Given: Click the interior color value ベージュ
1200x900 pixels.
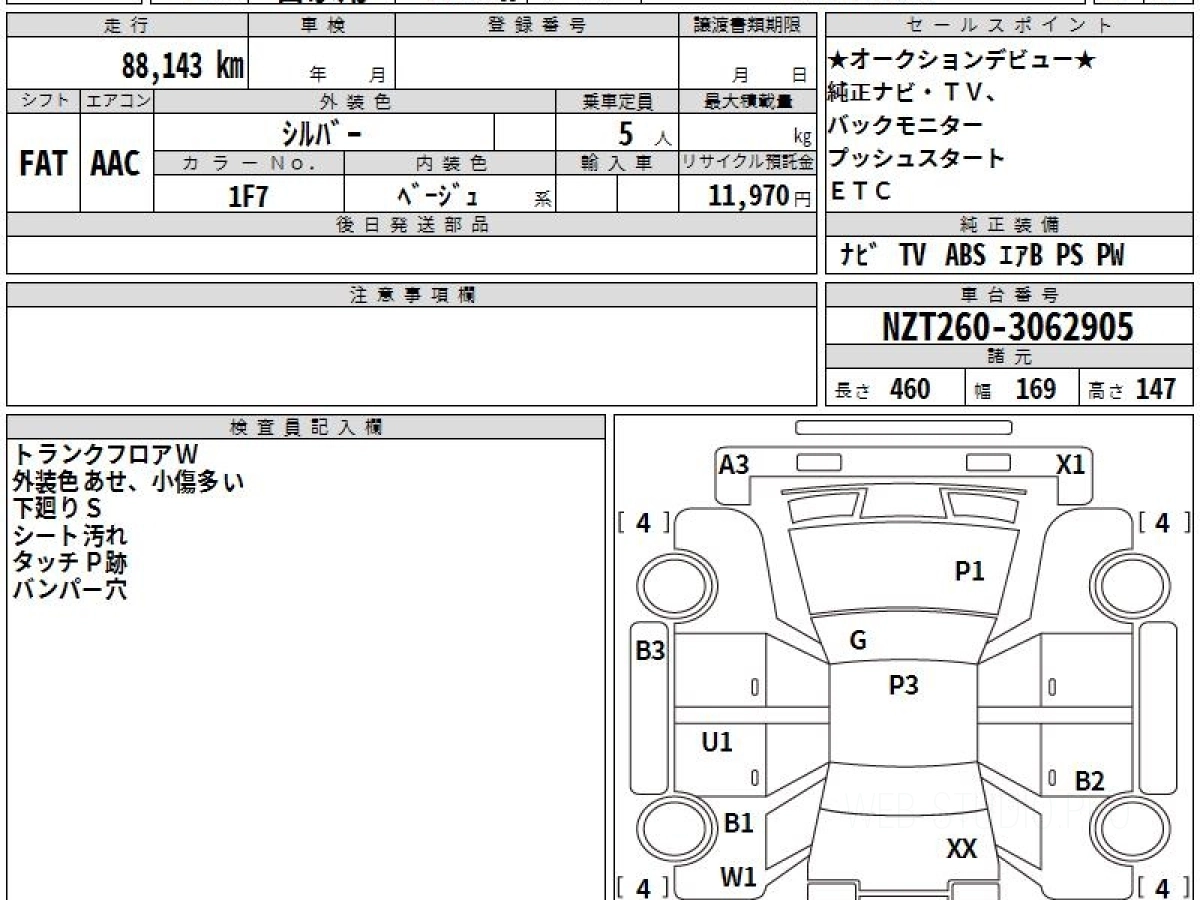Looking at the screenshot, I should coord(436,195).
